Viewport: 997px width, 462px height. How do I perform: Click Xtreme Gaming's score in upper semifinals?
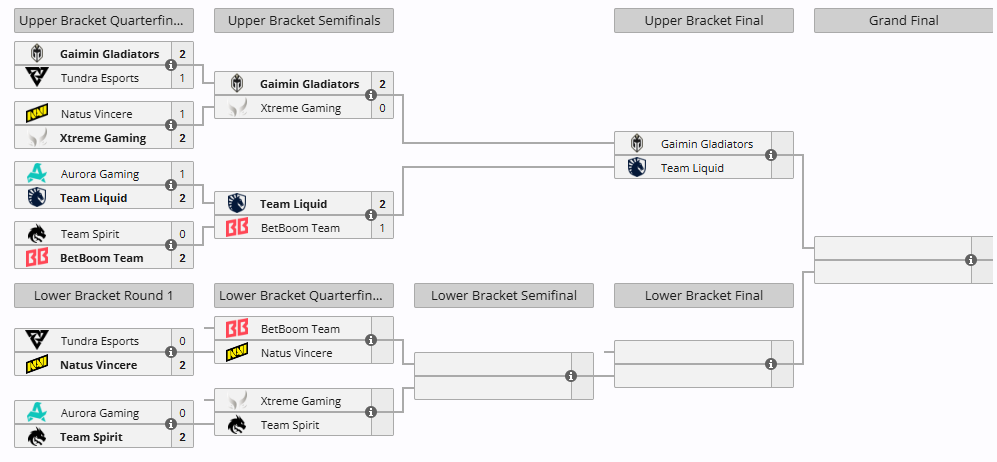(x=383, y=108)
